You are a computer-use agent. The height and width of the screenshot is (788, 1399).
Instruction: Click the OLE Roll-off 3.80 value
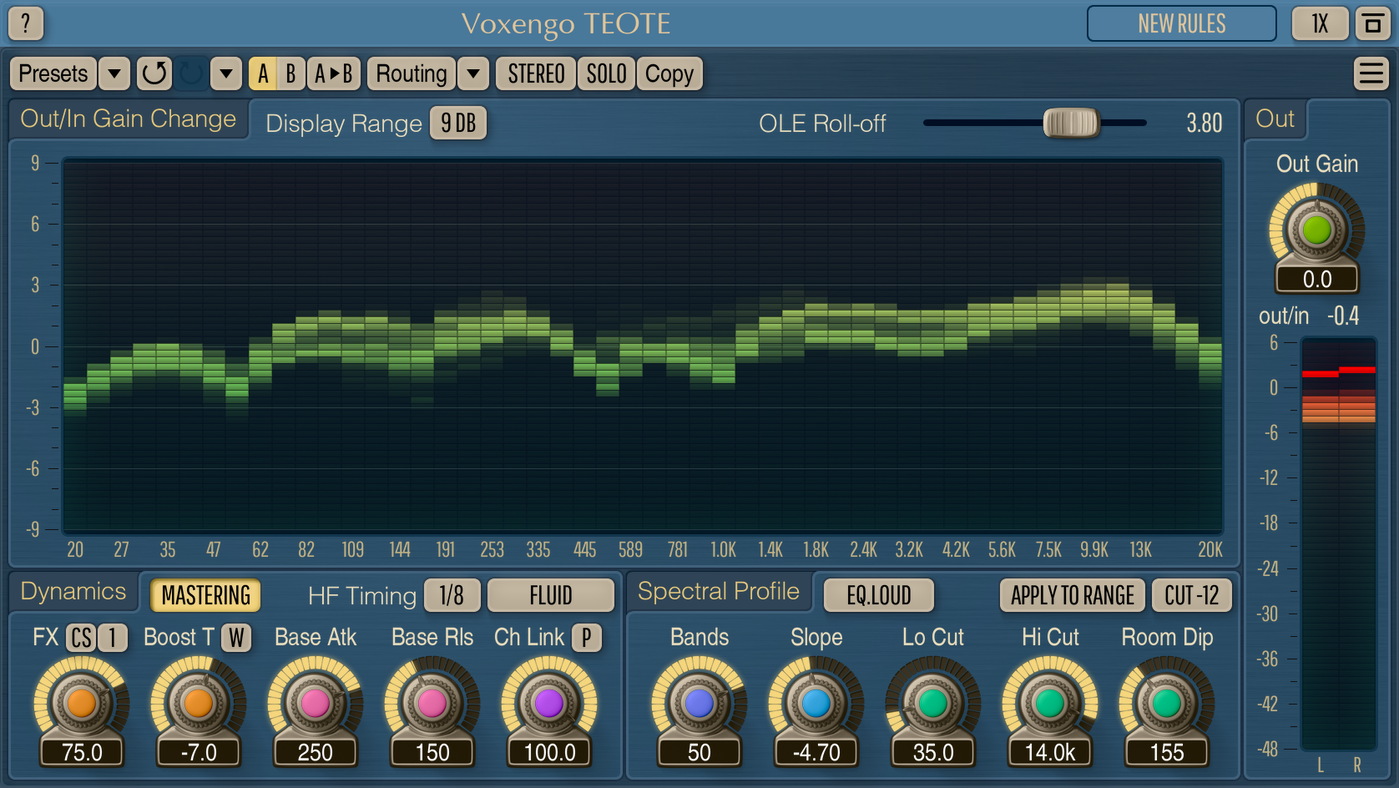coord(1204,123)
